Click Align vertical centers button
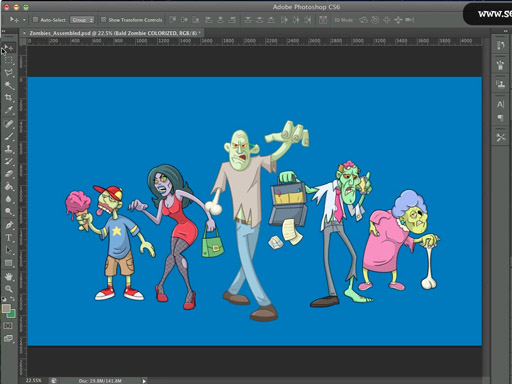 pyautogui.click(x=184, y=20)
